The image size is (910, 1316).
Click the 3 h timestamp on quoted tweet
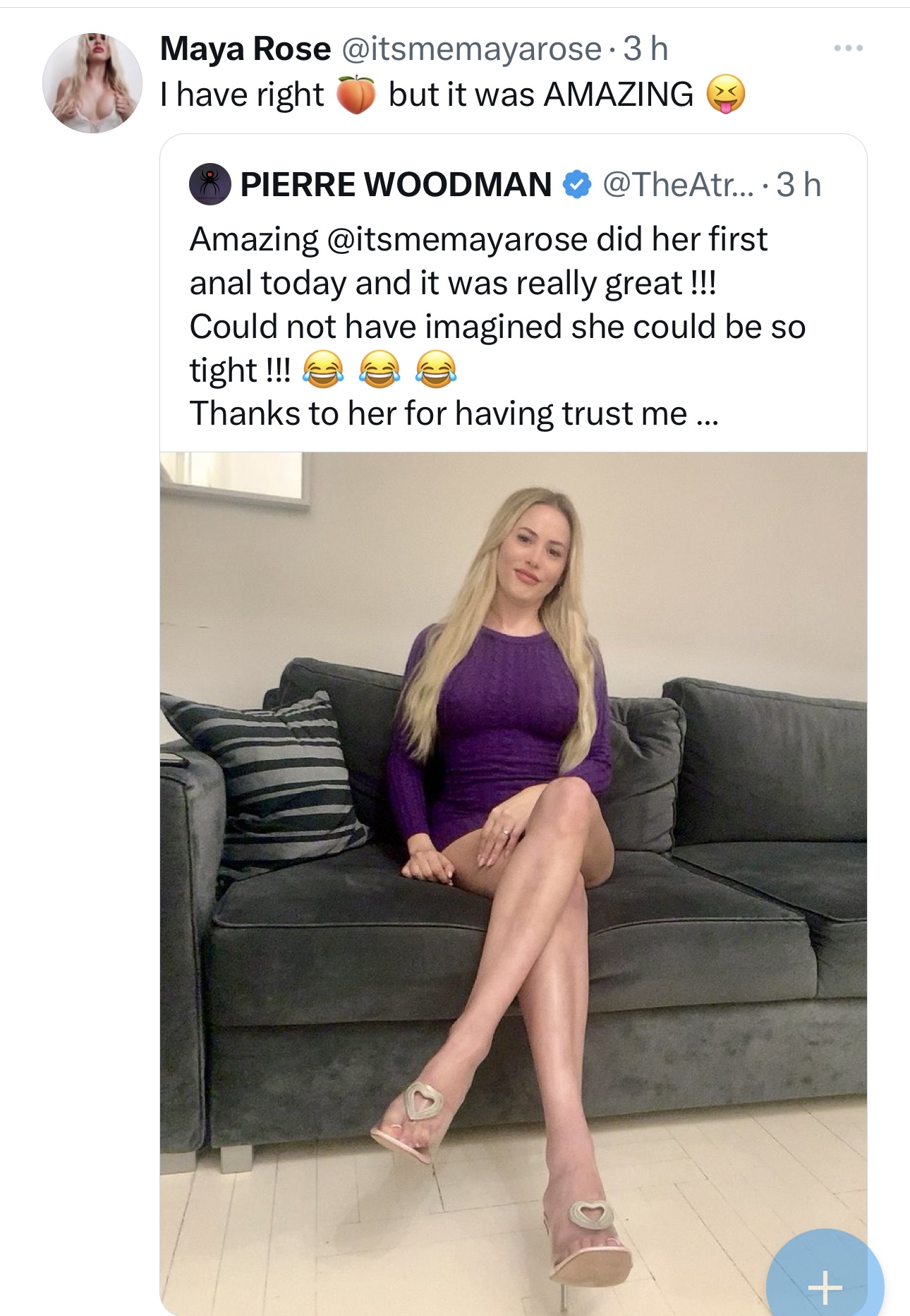pyautogui.click(x=799, y=185)
